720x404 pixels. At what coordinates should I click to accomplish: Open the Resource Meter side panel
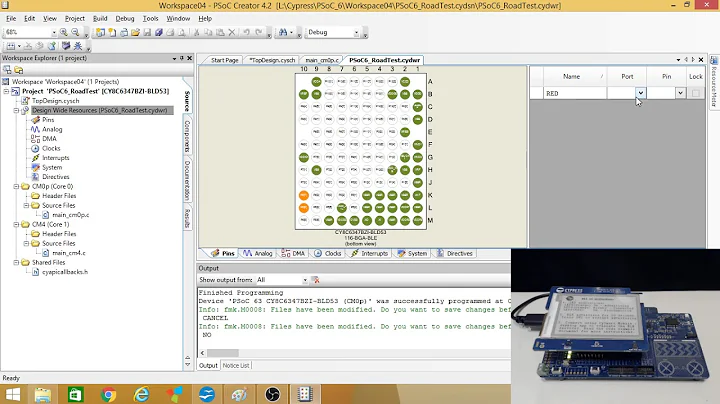point(714,83)
